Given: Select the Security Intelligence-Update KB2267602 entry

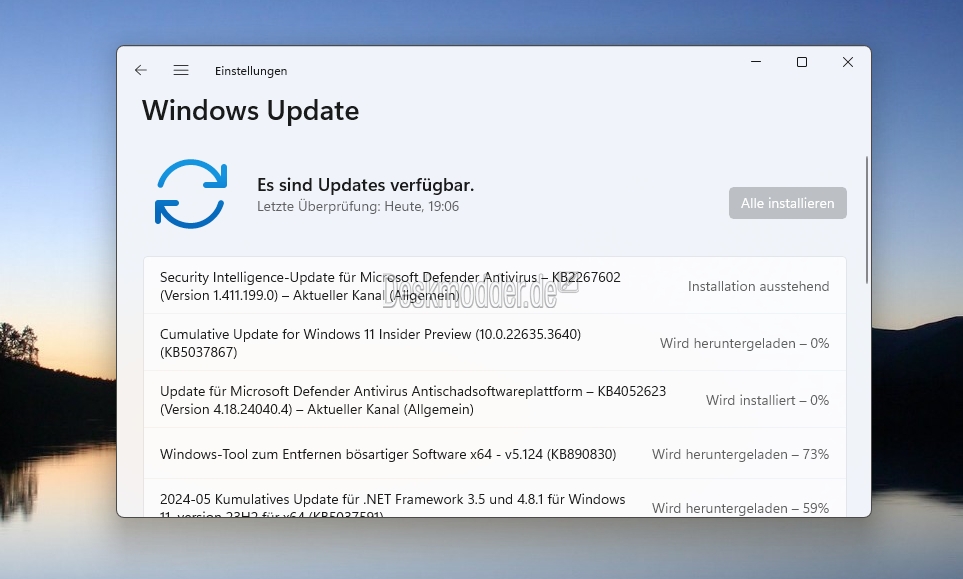Looking at the screenshot, I should [x=495, y=286].
